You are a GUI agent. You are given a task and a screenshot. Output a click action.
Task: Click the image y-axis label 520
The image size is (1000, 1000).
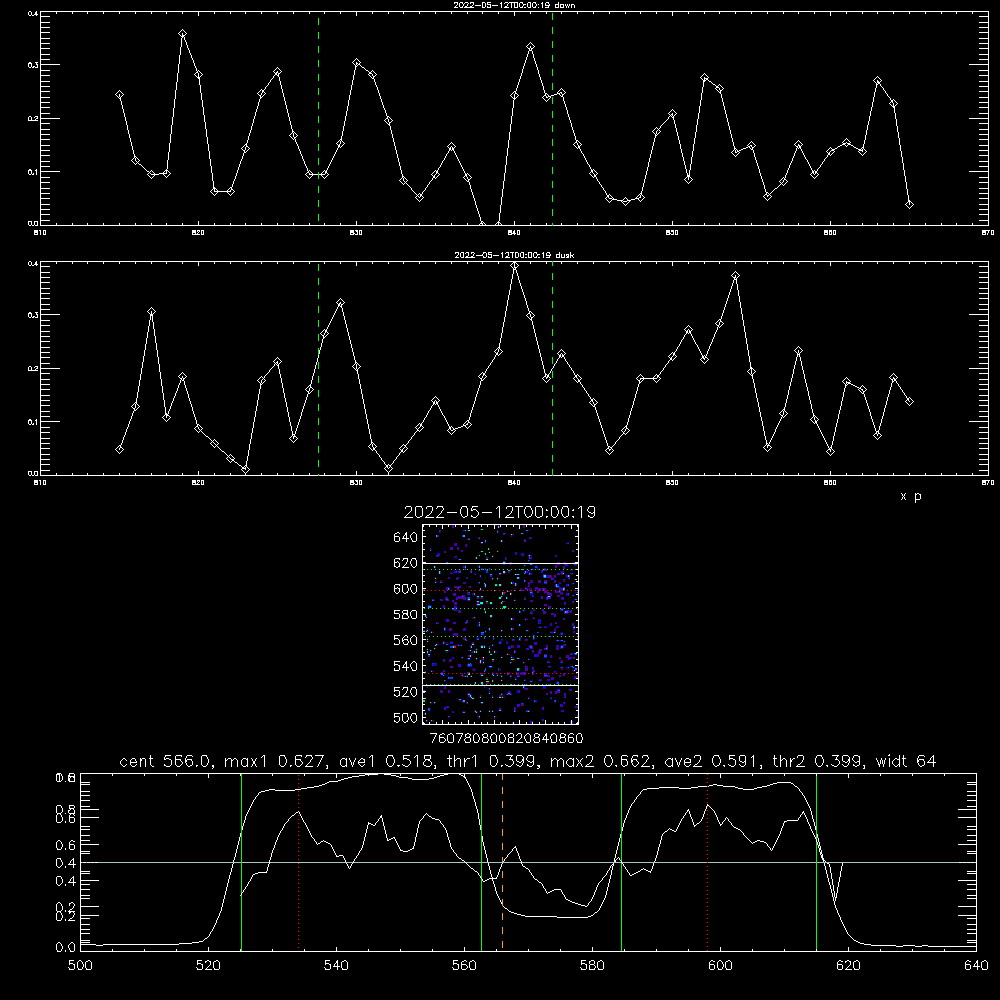click(405, 692)
